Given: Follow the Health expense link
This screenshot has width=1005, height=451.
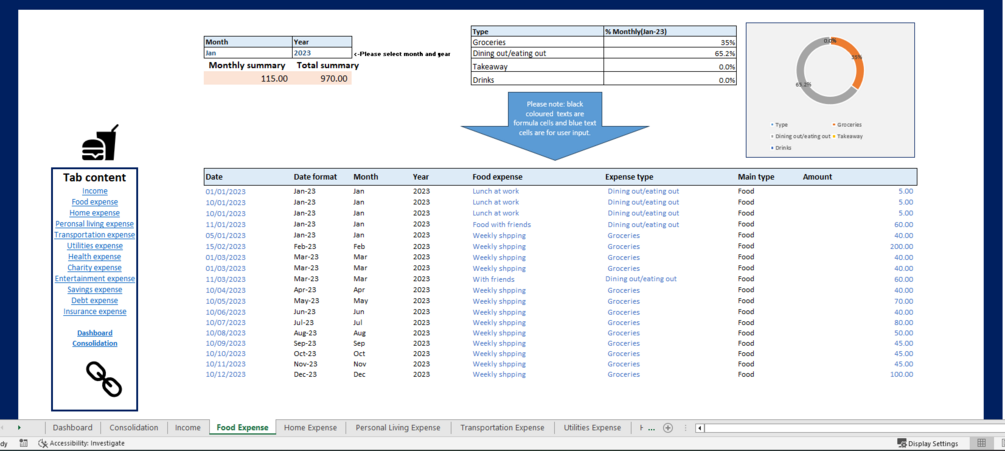Looking at the screenshot, I should (95, 256).
